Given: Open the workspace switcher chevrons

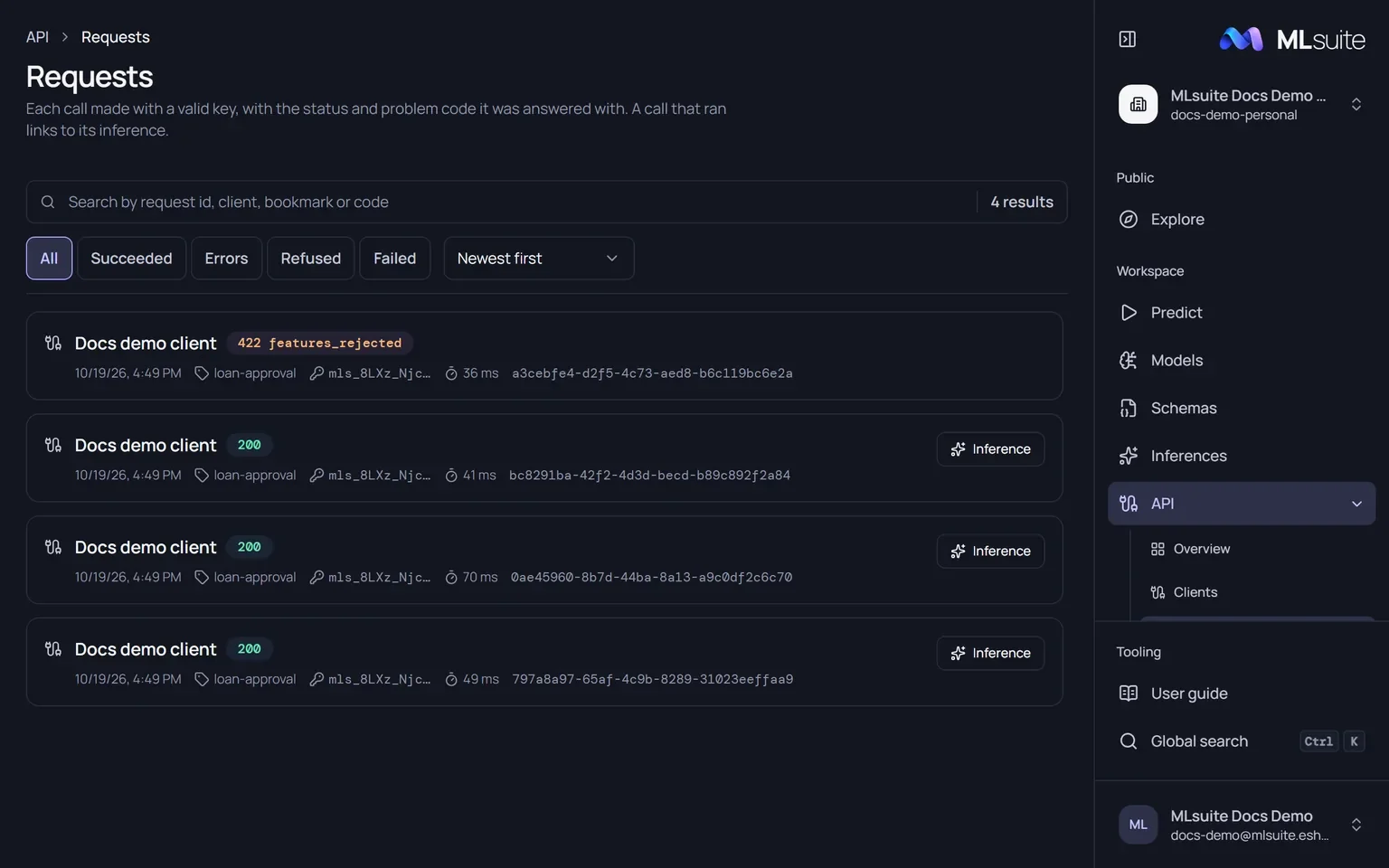Looking at the screenshot, I should point(1356,104).
